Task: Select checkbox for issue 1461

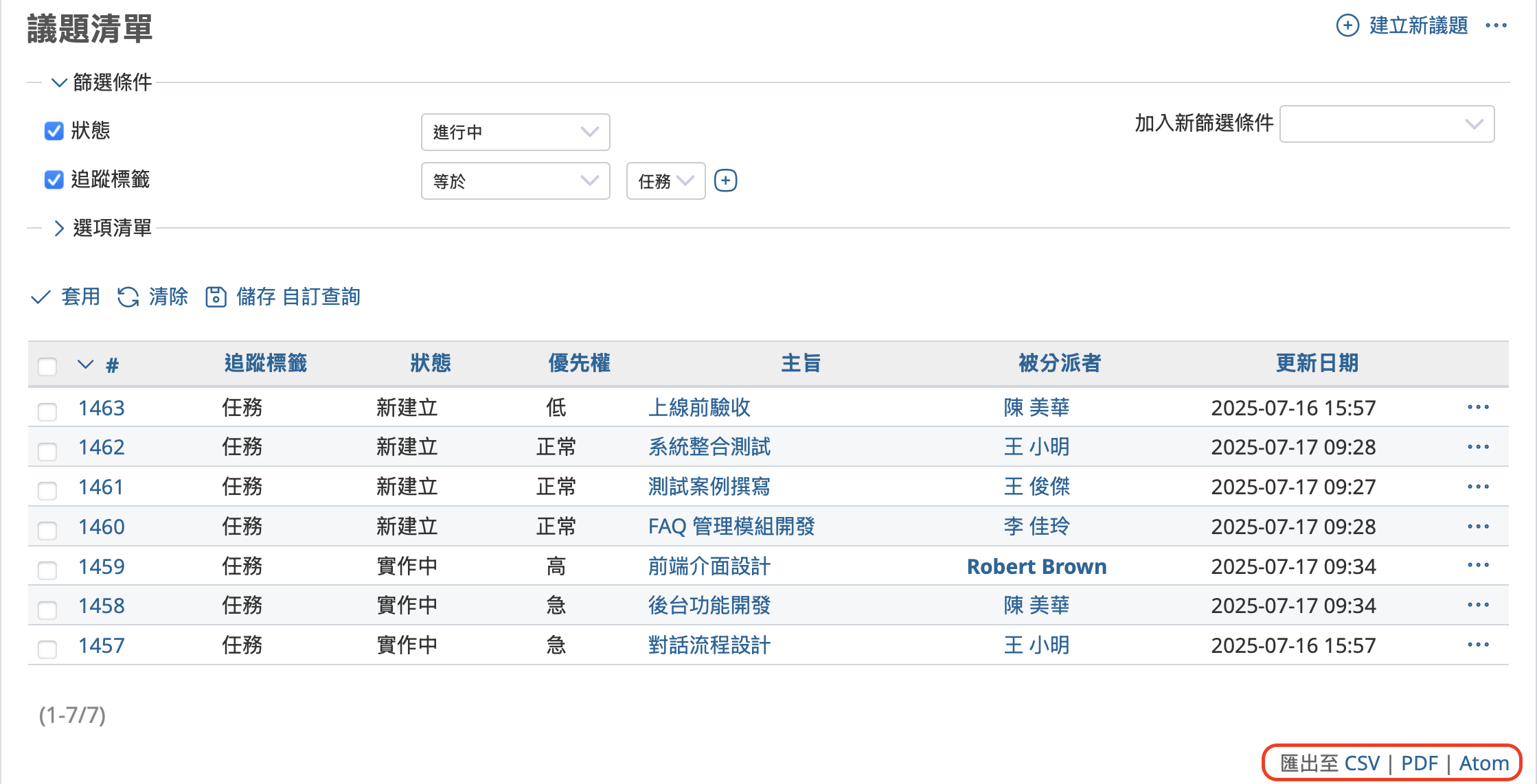Action: (x=47, y=491)
